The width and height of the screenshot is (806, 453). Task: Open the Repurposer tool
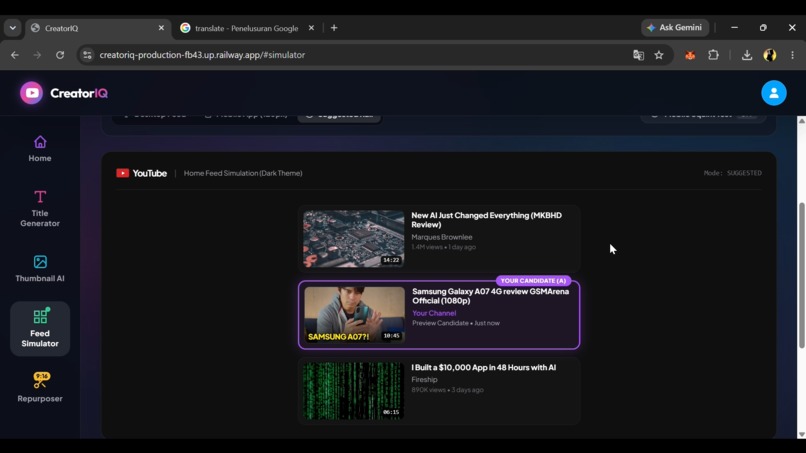(40, 388)
